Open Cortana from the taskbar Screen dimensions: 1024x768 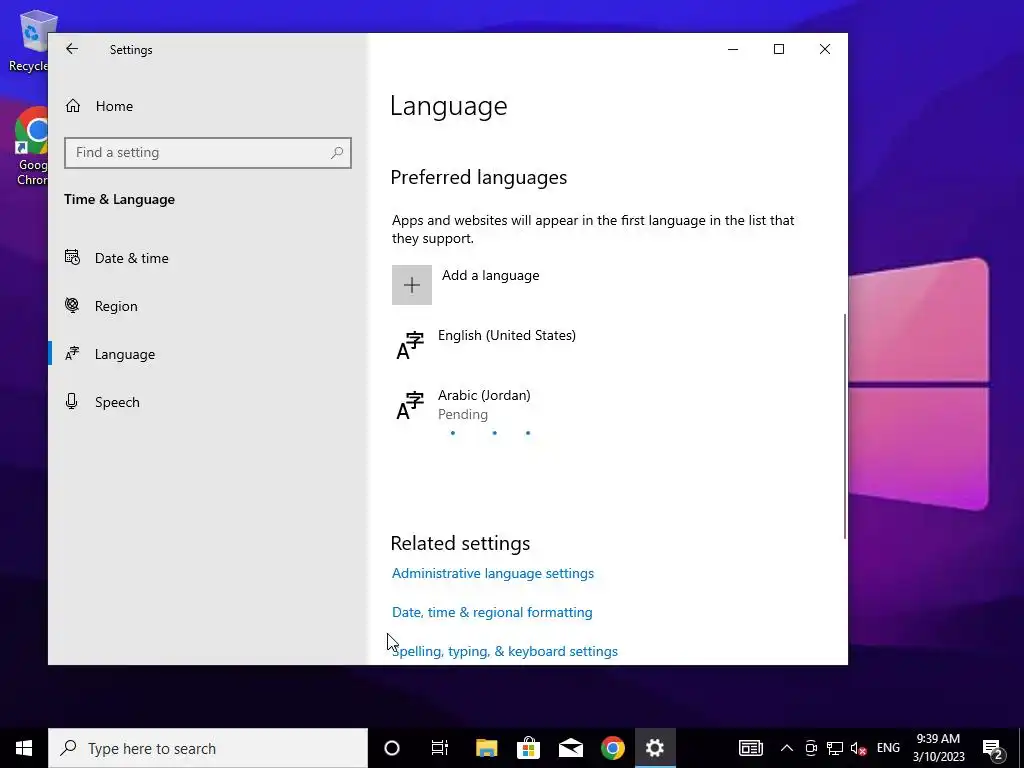392,748
